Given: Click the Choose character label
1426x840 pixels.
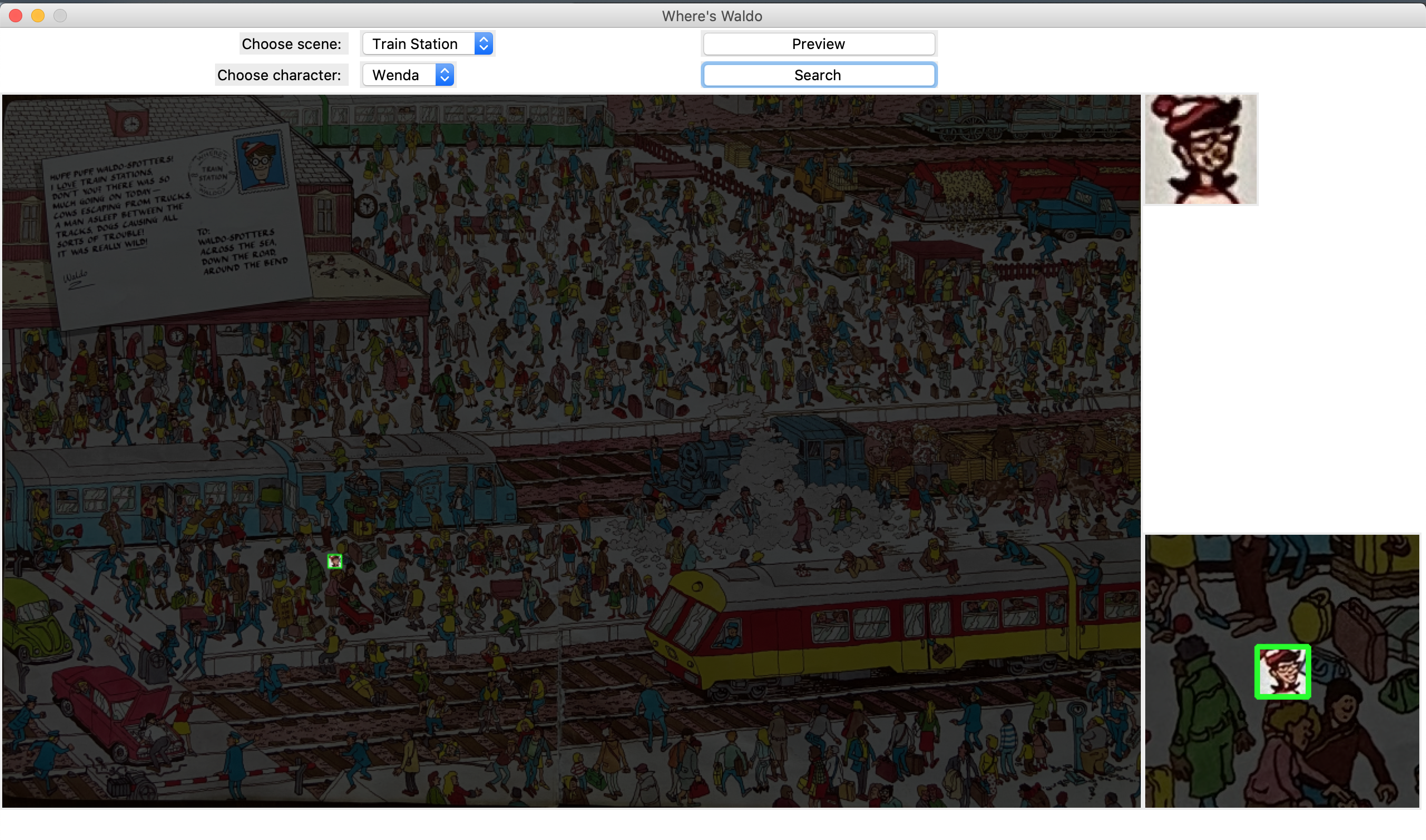Looking at the screenshot, I should click(279, 75).
